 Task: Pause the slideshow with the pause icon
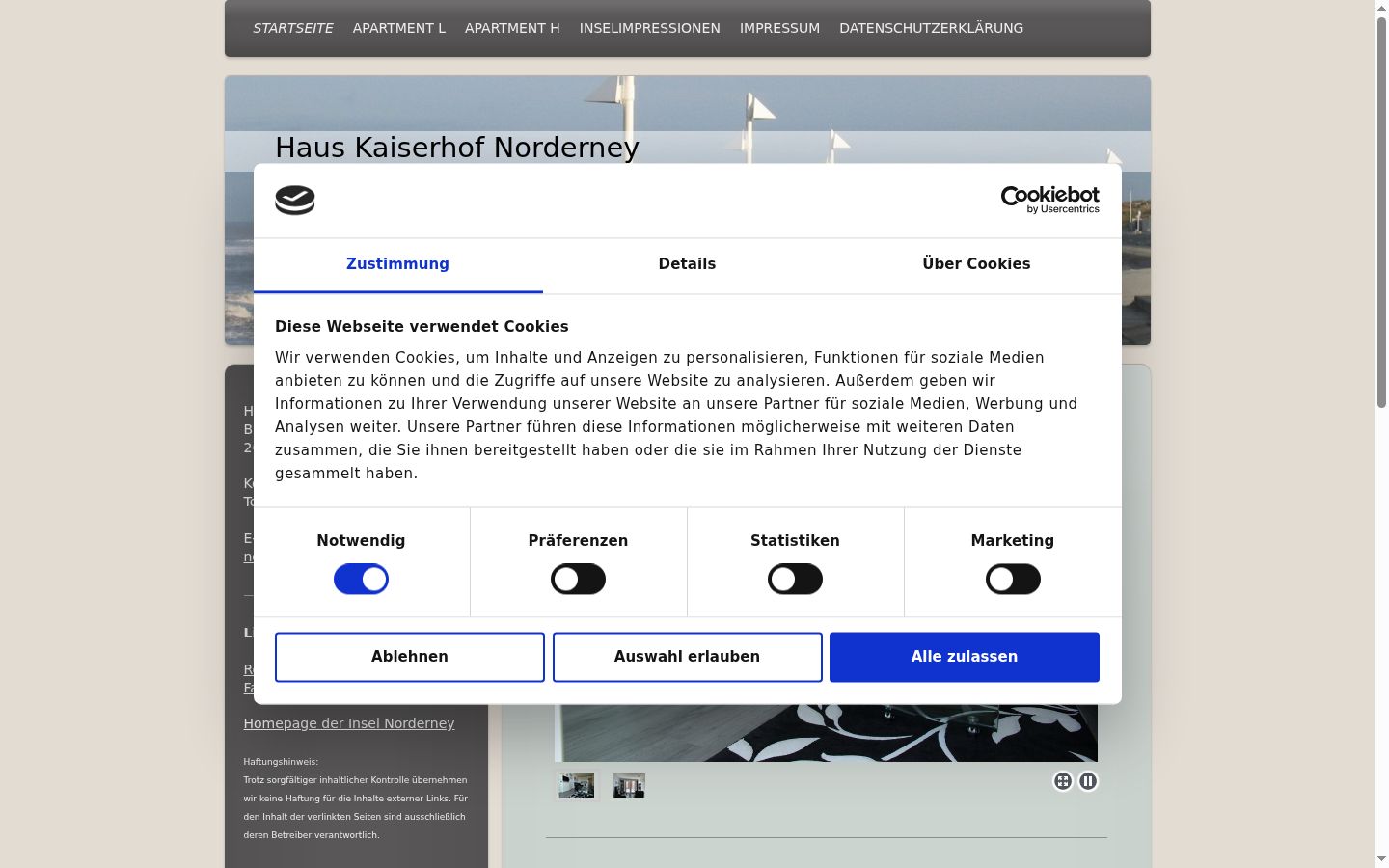pyautogui.click(x=1088, y=781)
